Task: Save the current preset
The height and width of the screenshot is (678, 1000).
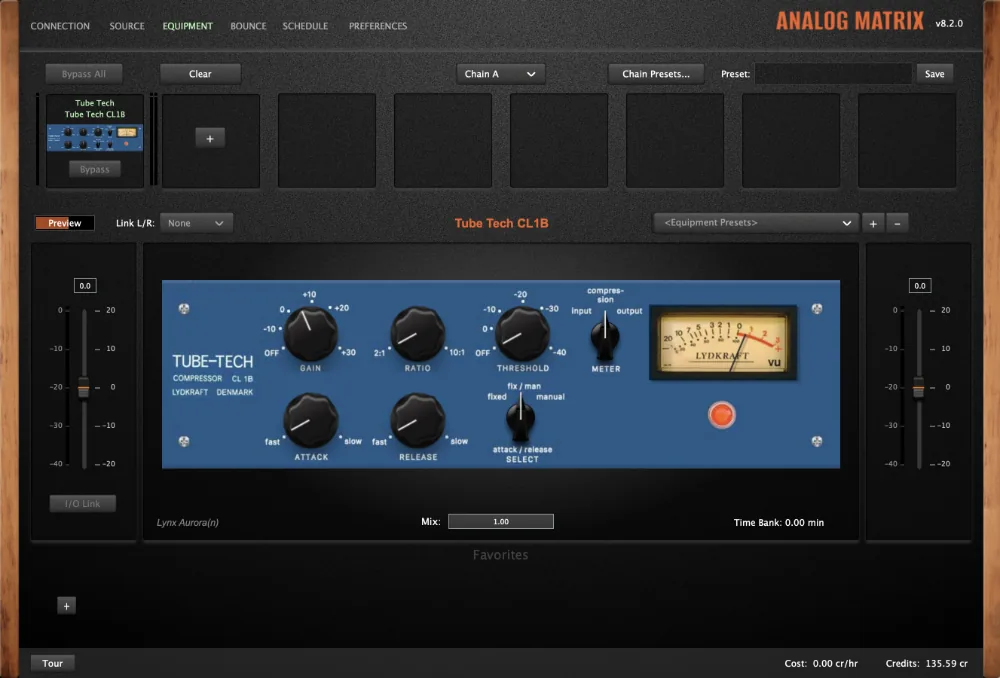Action: [x=934, y=74]
